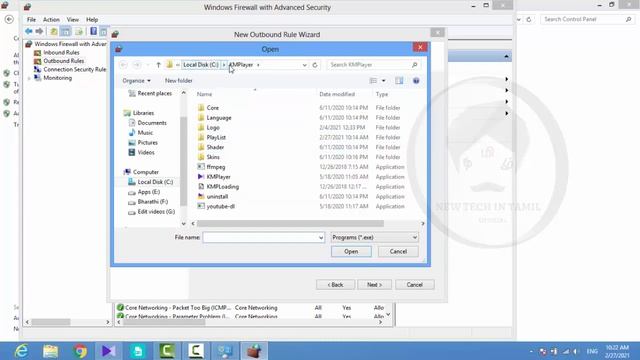Click the Search KMPlayer box
The image size is (640, 360).
pyautogui.click(x=373, y=65)
